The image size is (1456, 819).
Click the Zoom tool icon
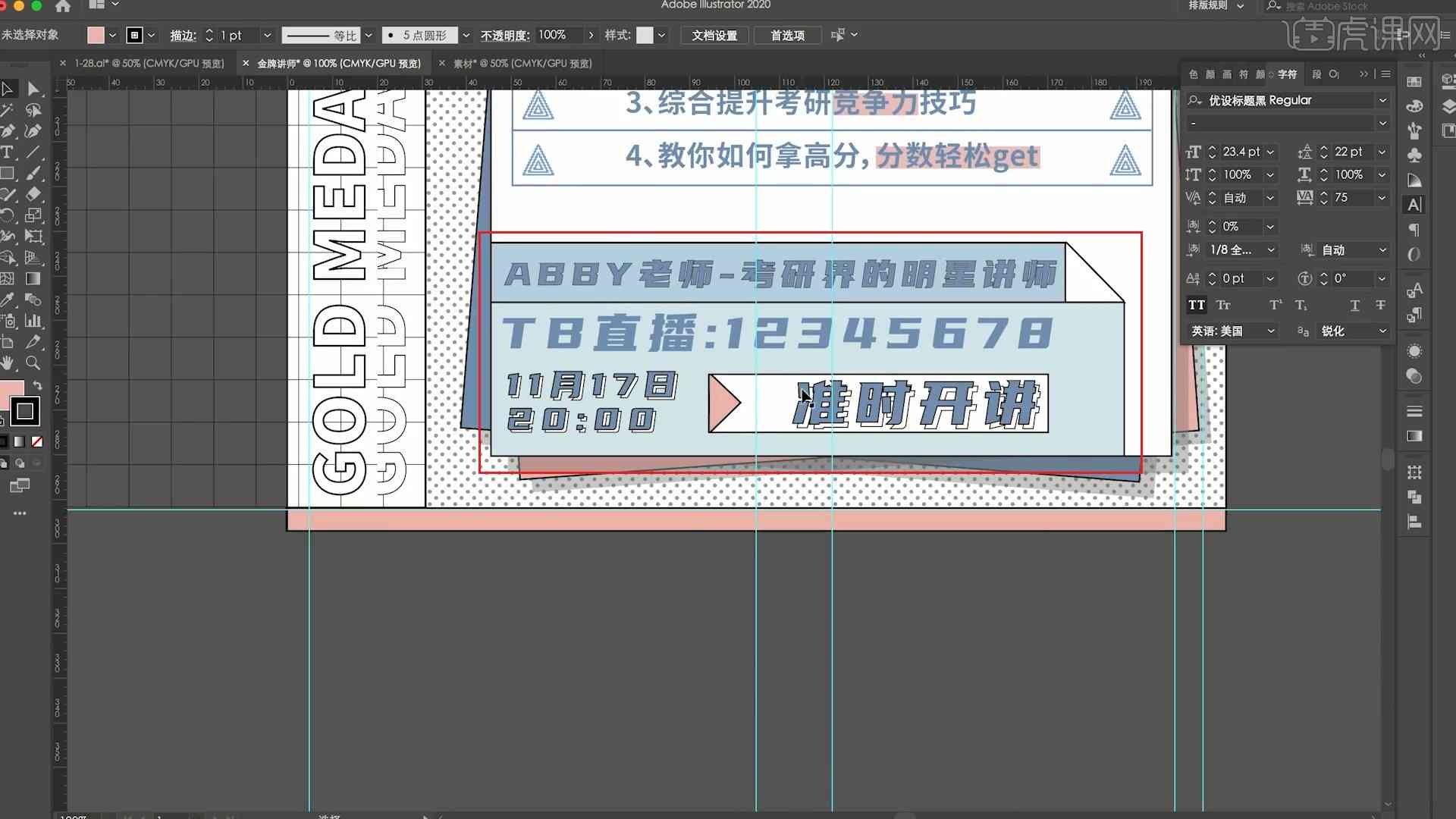(x=33, y=362)
